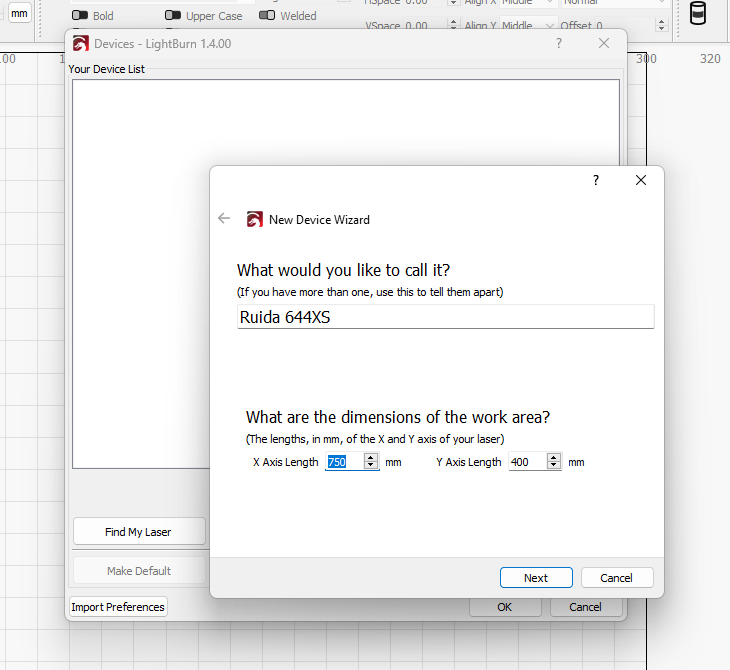This screenshot has height=670, width=730.
Task: Click Import Preferences button
Action: tap(118, 607)
